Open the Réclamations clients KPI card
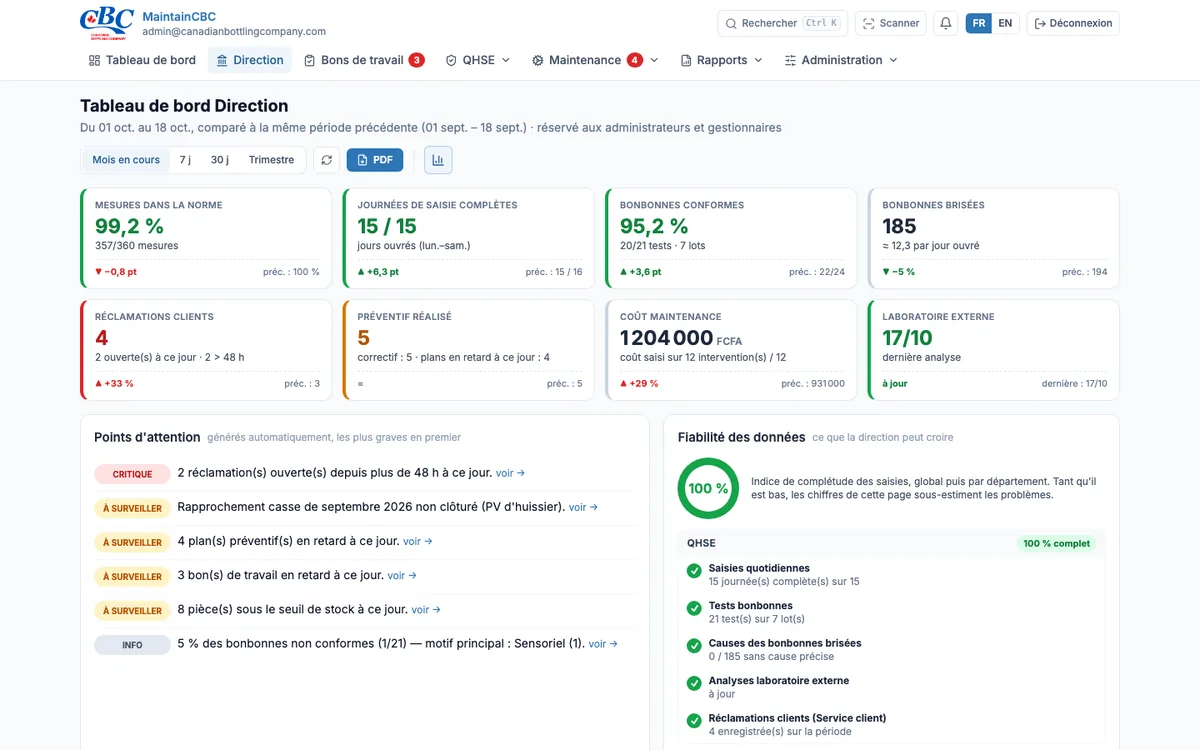This screenshot has width=1200, height=750. coord(206,350)
